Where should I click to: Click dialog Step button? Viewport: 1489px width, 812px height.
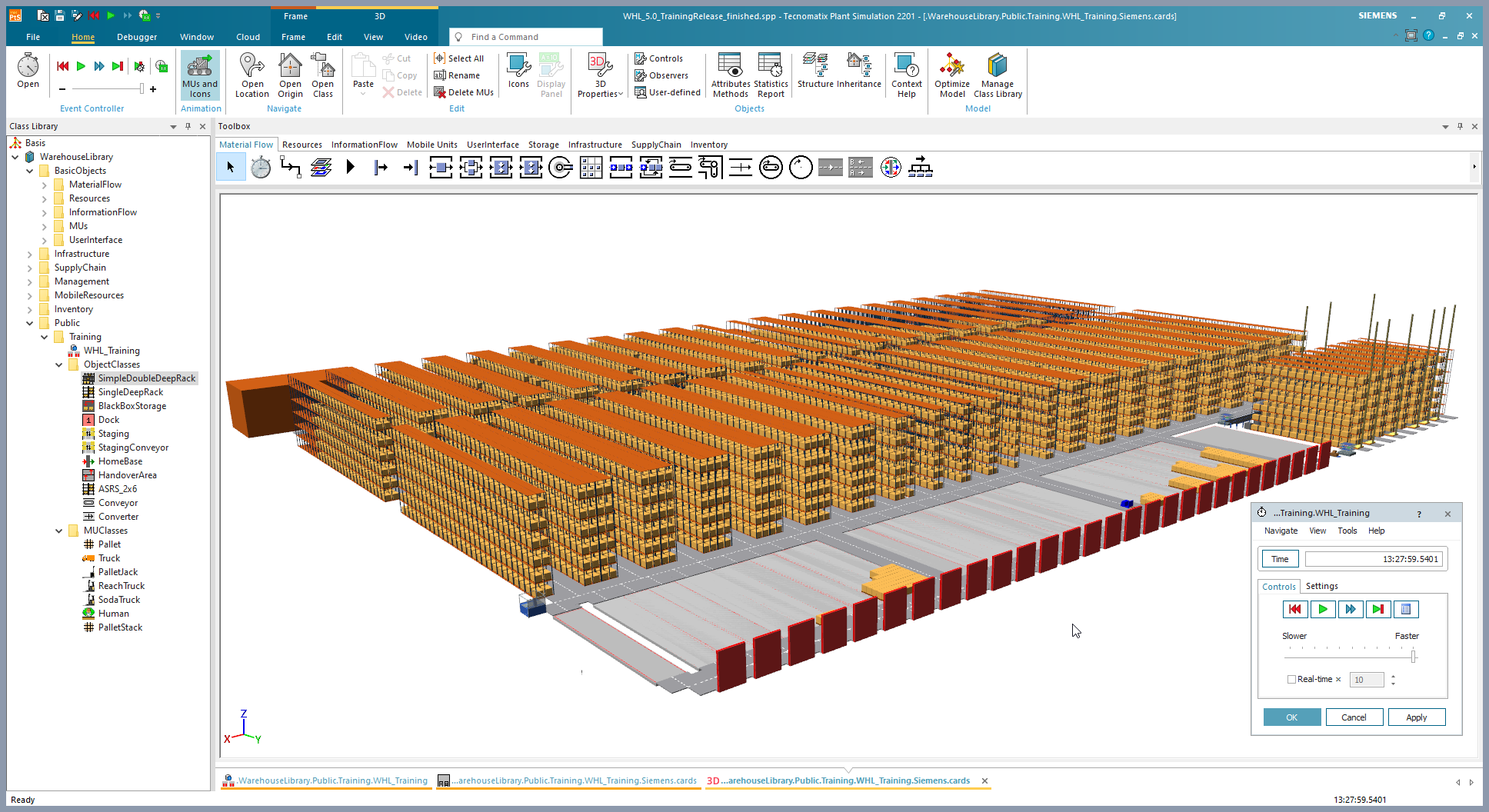point(1378,609)
